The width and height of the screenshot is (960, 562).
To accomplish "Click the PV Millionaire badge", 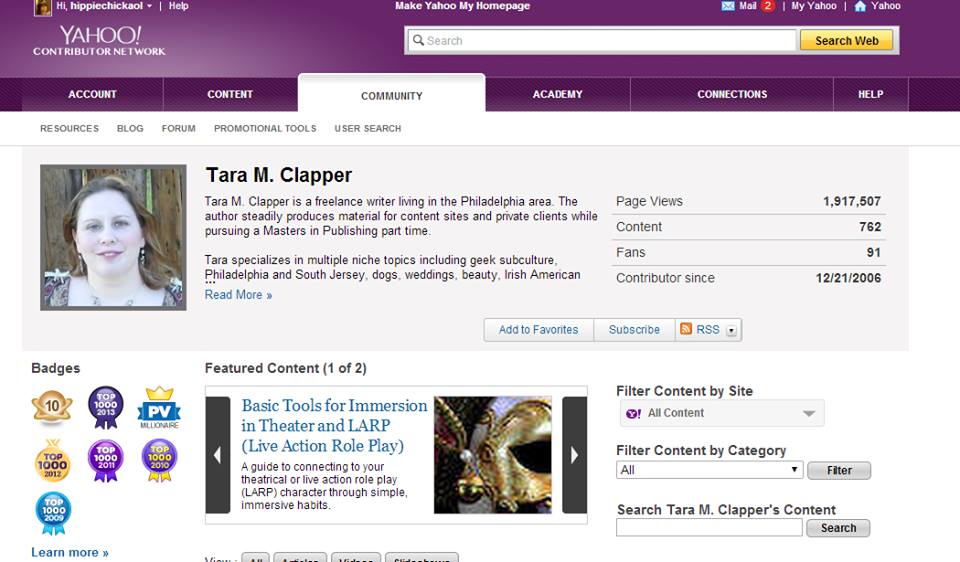I will [159, 408].
